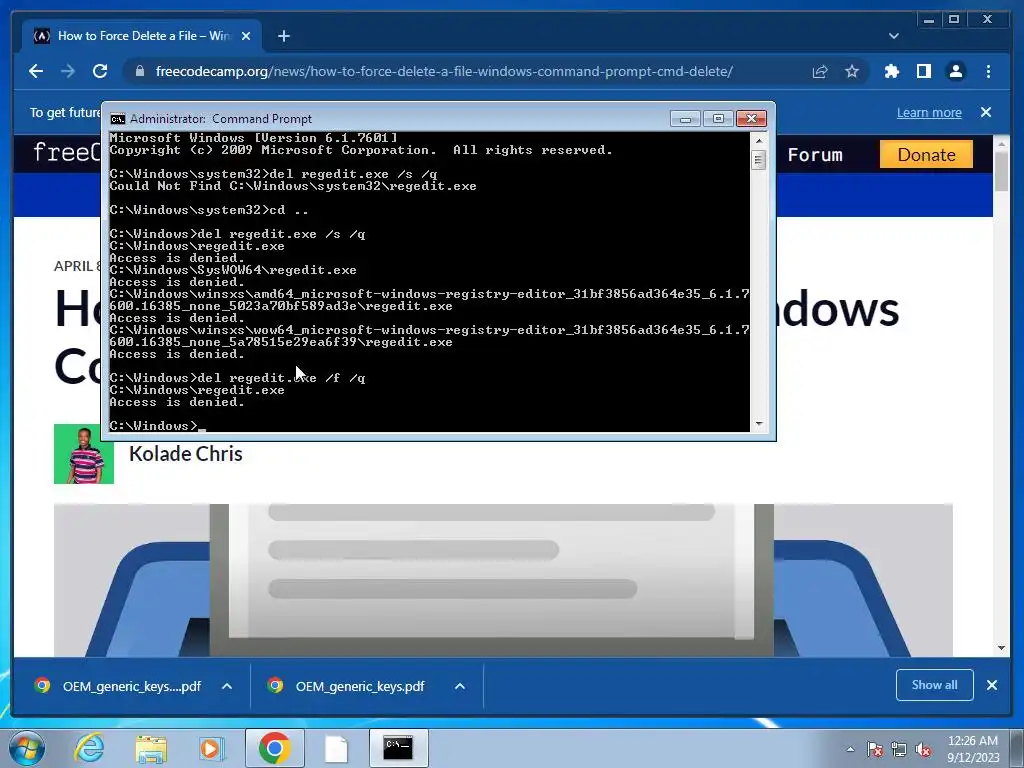Click the address bar URL
The width and height of the screenshot is (1024, 768).
(x=444, y=71)
